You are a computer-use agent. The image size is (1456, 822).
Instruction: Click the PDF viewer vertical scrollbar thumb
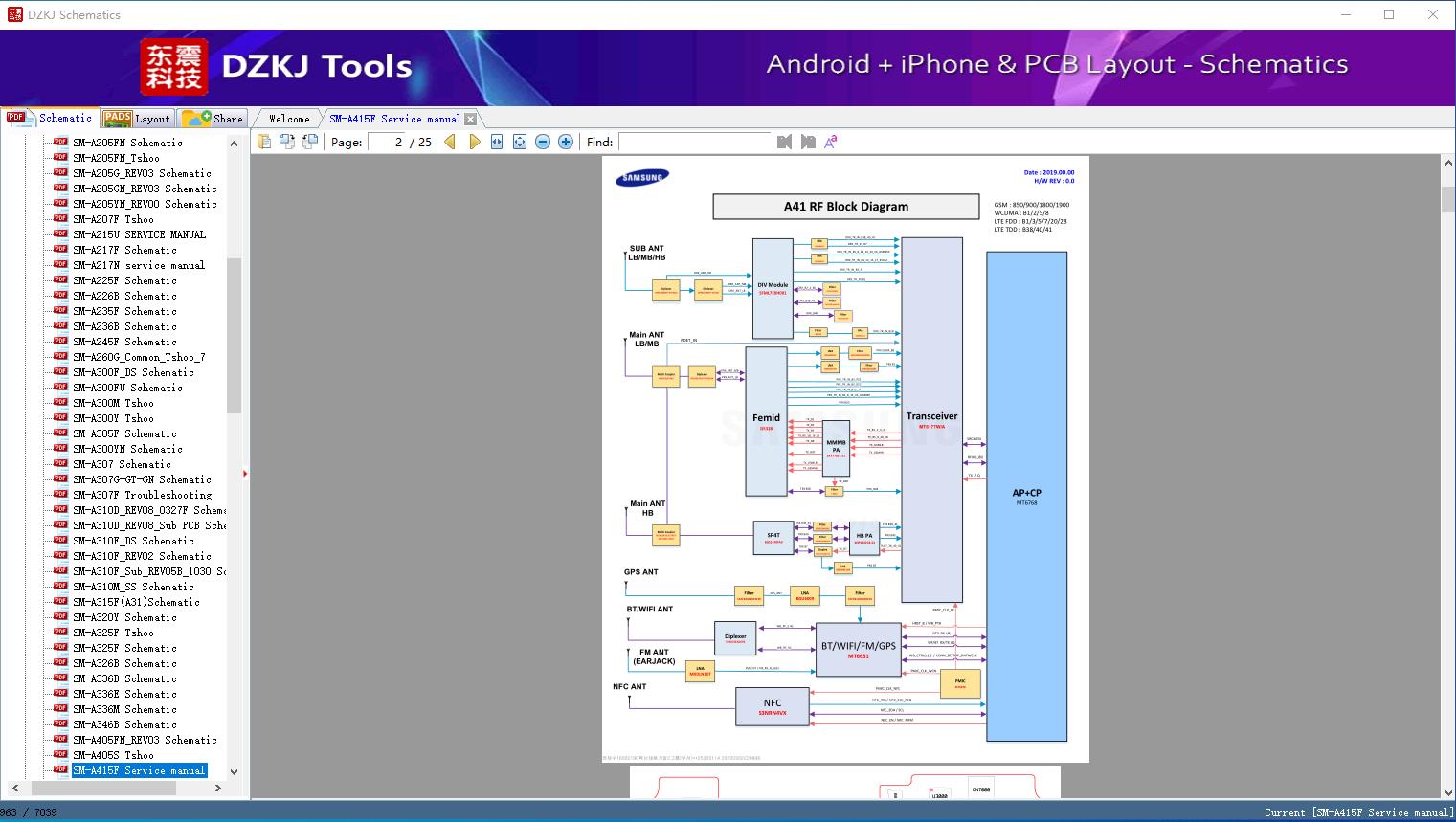click(x=1447, y=199)
